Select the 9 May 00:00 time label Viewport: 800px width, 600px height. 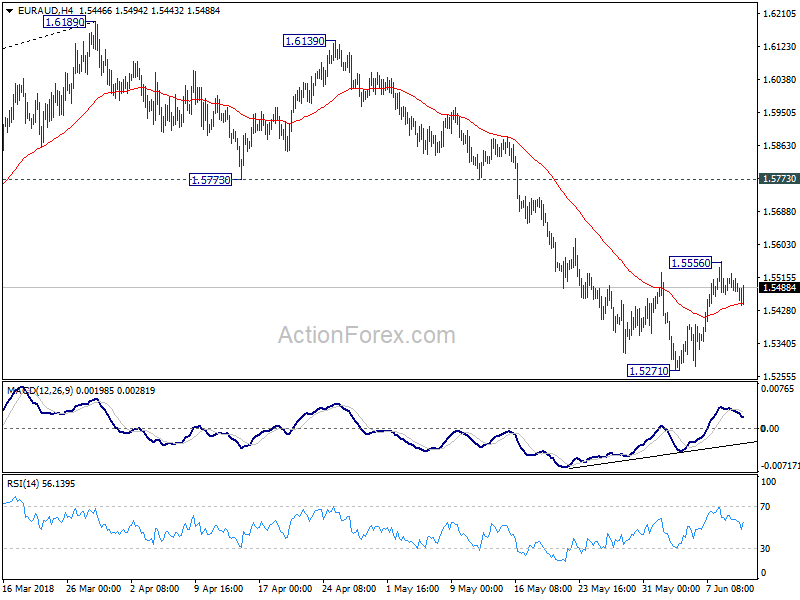[477, 588]
